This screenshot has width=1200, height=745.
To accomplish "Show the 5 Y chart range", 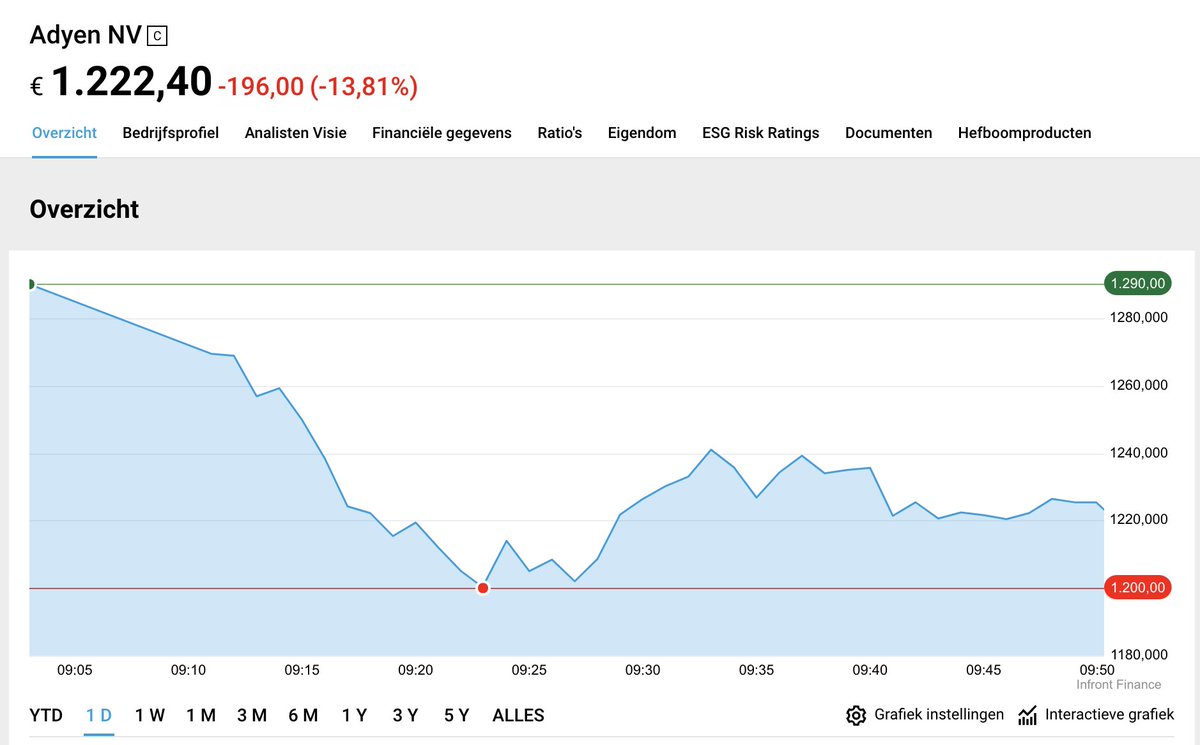I will pos(457,715).
